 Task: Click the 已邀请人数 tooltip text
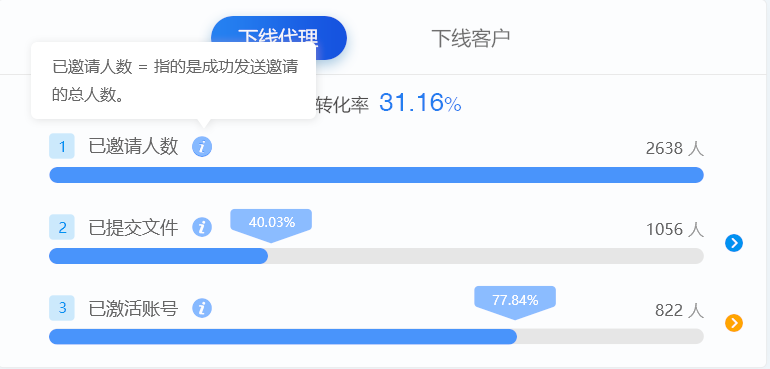tap(175, 81)
